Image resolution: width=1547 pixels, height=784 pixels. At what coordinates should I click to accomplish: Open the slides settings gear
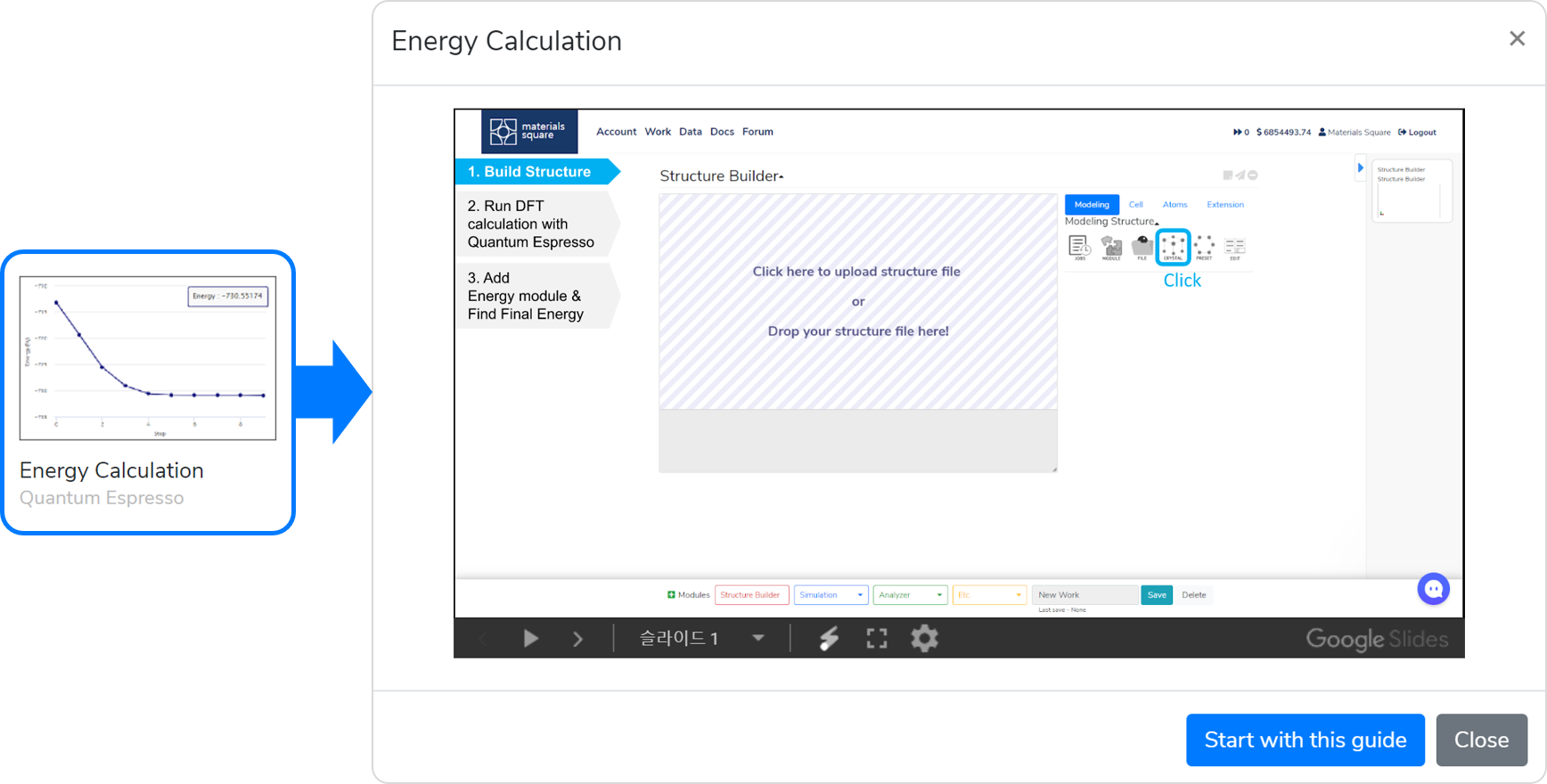point(924,638)
